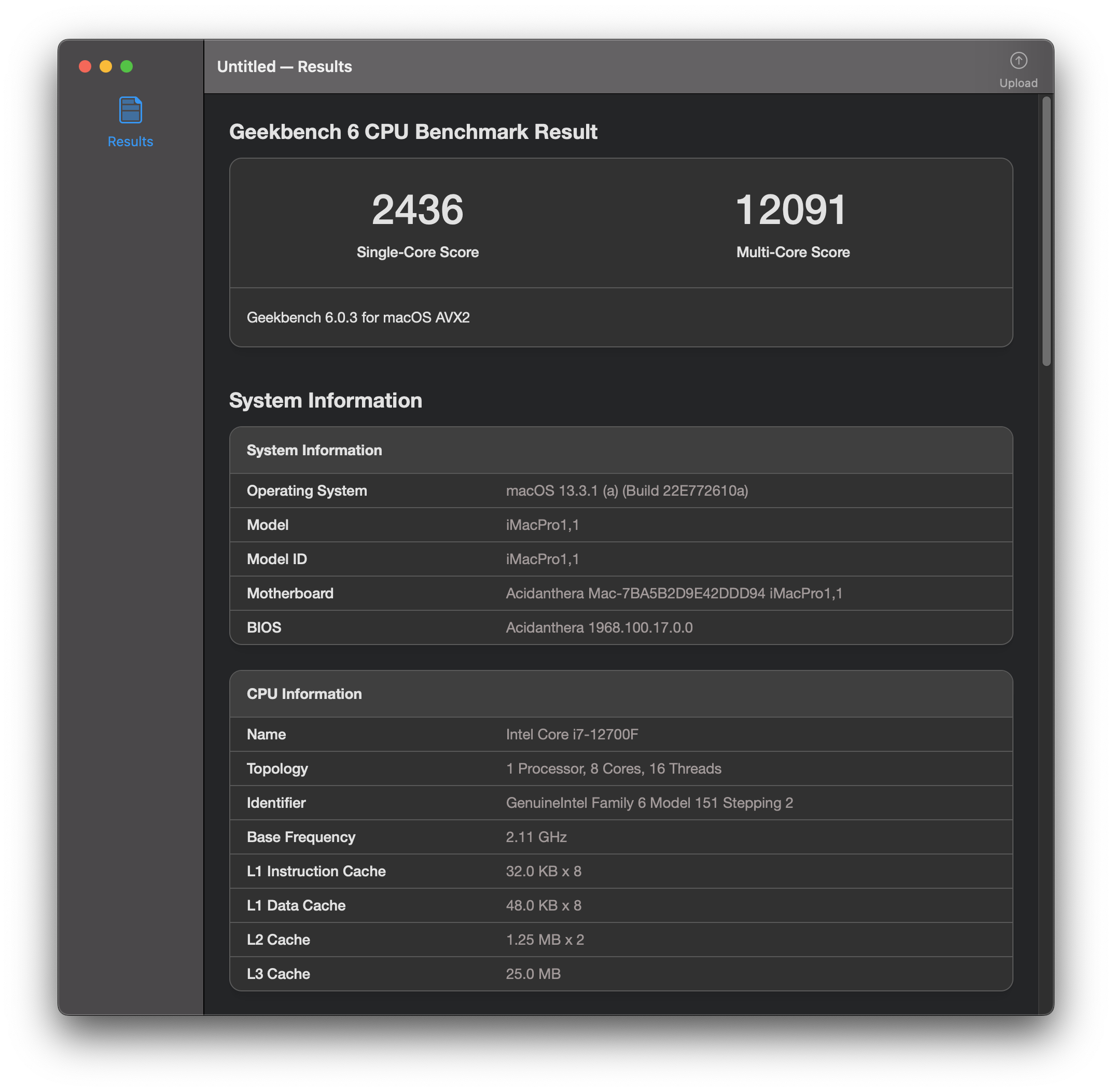Click the Results sidebar document icon

(130, 109)
